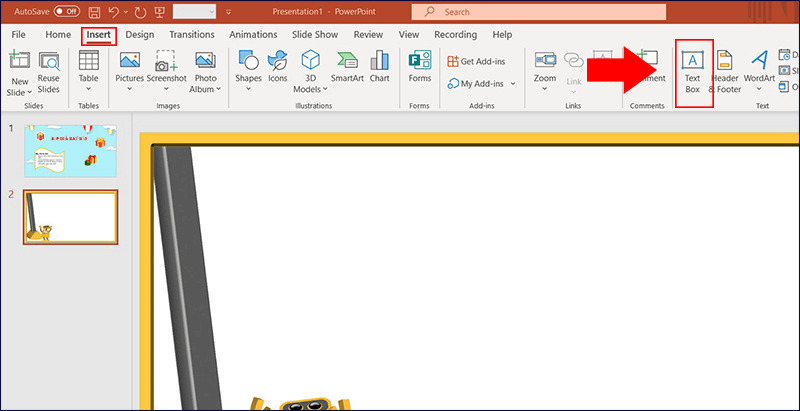Insert a Chart
The image size is (800, 411).
point(380,66)
